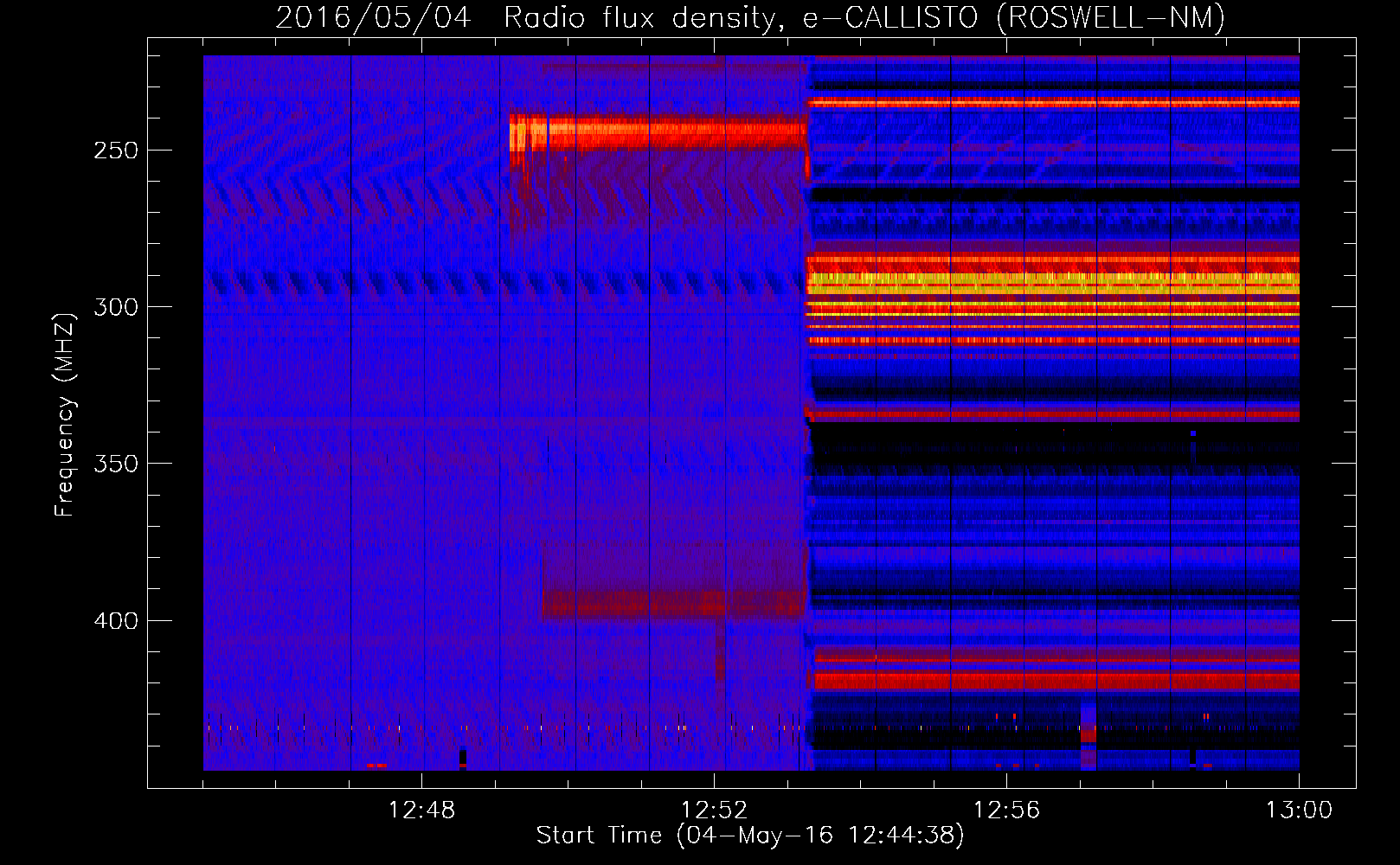Click the bright red burst band near 250 MHz
This screenshot has width=1400, height=865.
658,132
